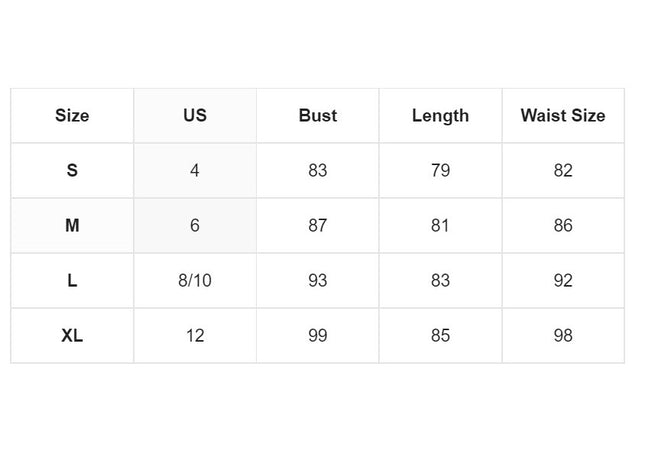This screenshot has width=645, height=454.
Task: Click the L size row label
Action: click(72, 280)
